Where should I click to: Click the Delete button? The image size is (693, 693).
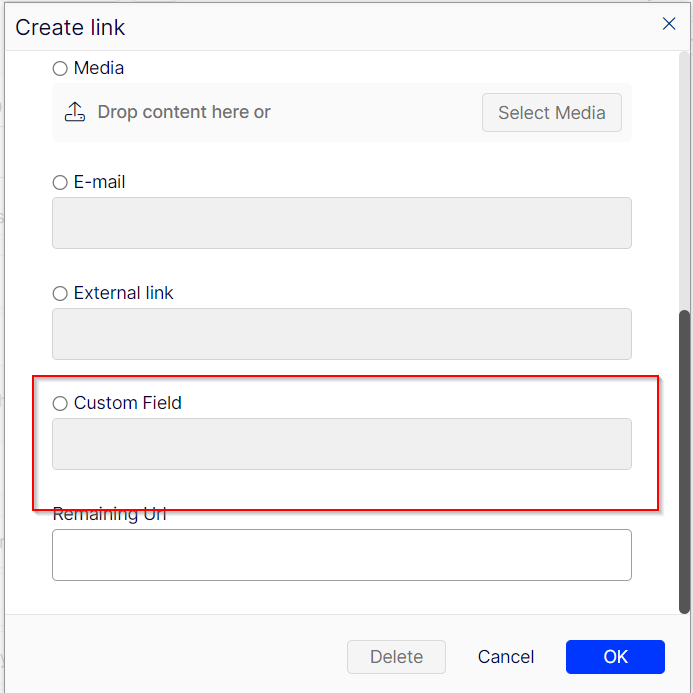pyautogui.click(x=396, y=657)
